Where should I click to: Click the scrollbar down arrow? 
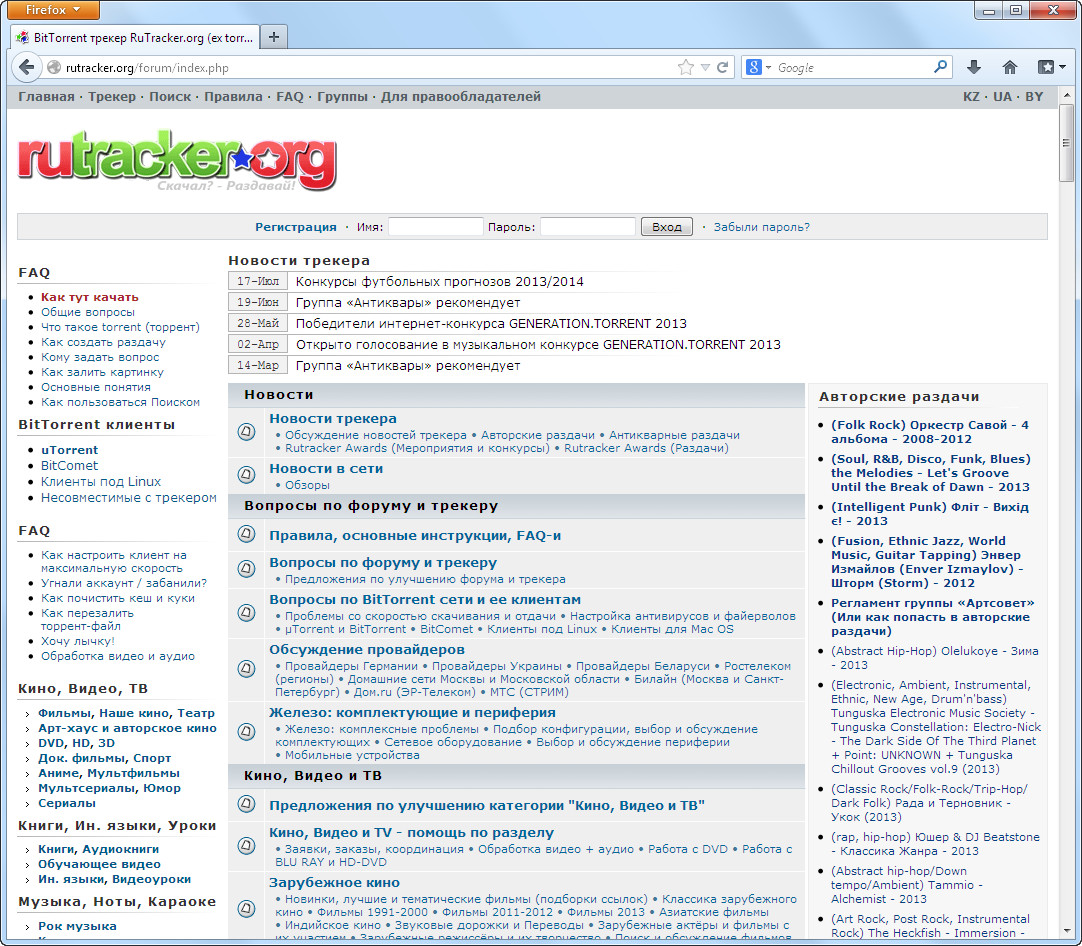pyautogui.click(x=1066, y=932)
